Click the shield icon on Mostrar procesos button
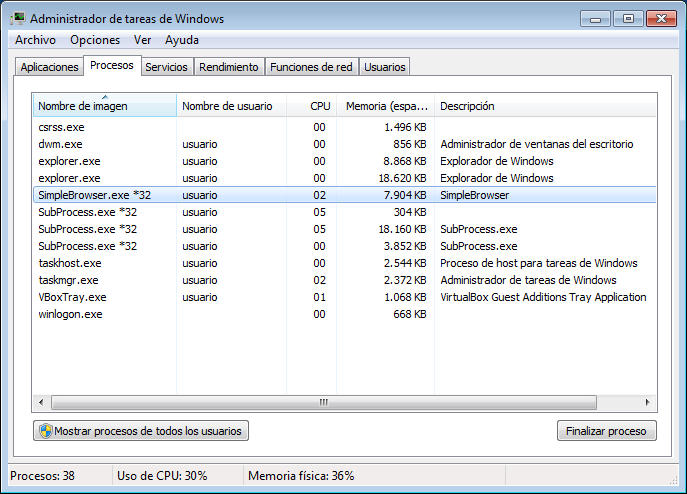This screenshot has height=494, width=687. tap(46, 431)
